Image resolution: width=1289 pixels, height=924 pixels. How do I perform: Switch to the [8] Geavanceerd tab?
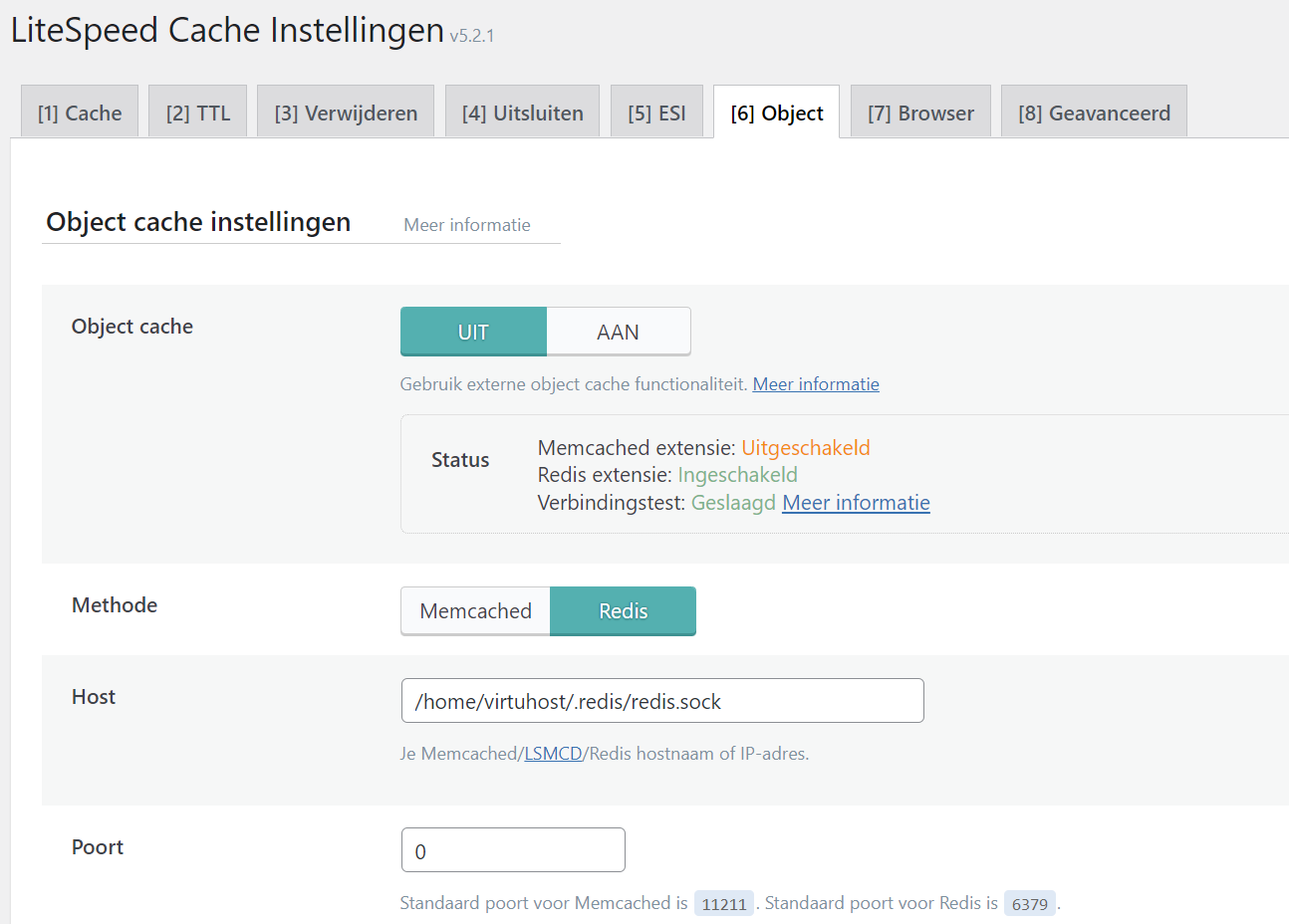(x=1094, y=112)
